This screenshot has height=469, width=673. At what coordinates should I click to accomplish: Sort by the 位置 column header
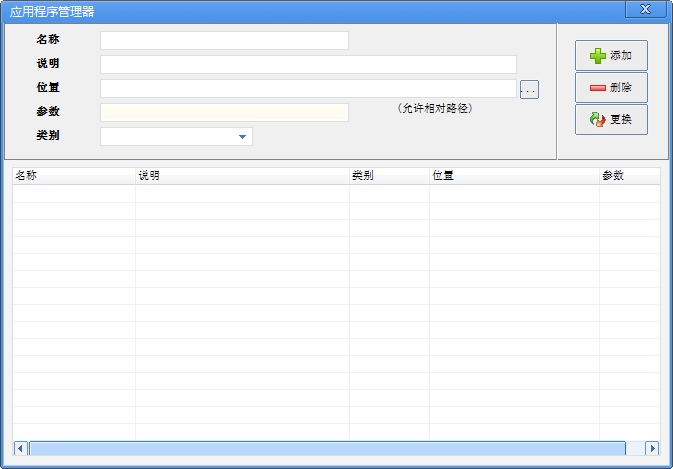(514, 176)
